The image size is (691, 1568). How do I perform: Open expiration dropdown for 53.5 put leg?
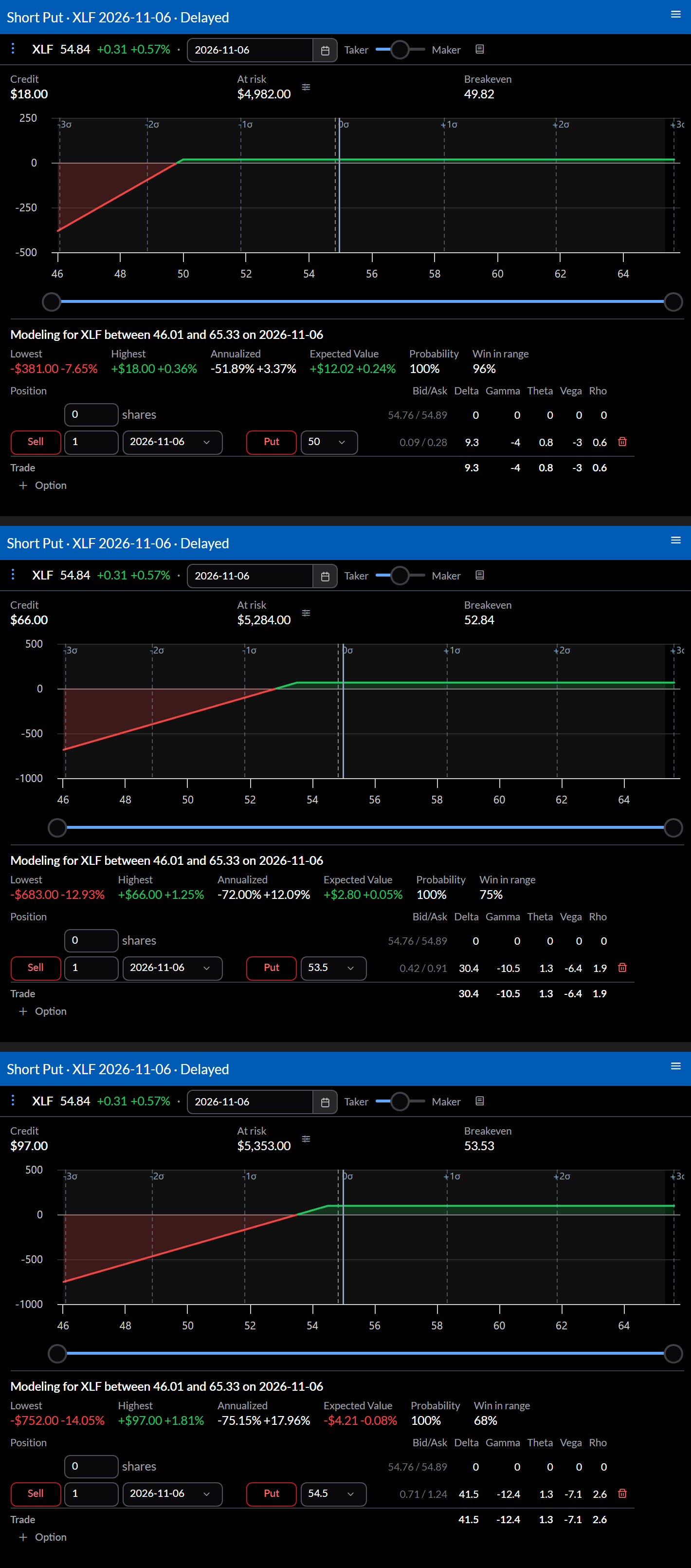172,969
